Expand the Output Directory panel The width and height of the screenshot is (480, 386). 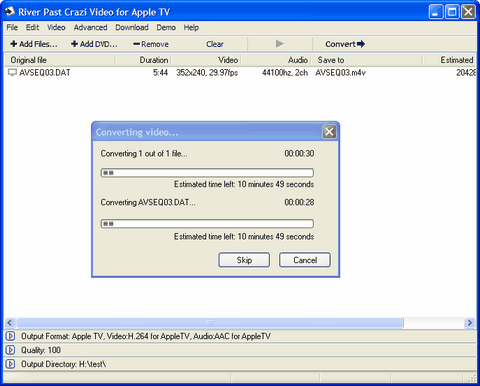(x=10, y=364)
